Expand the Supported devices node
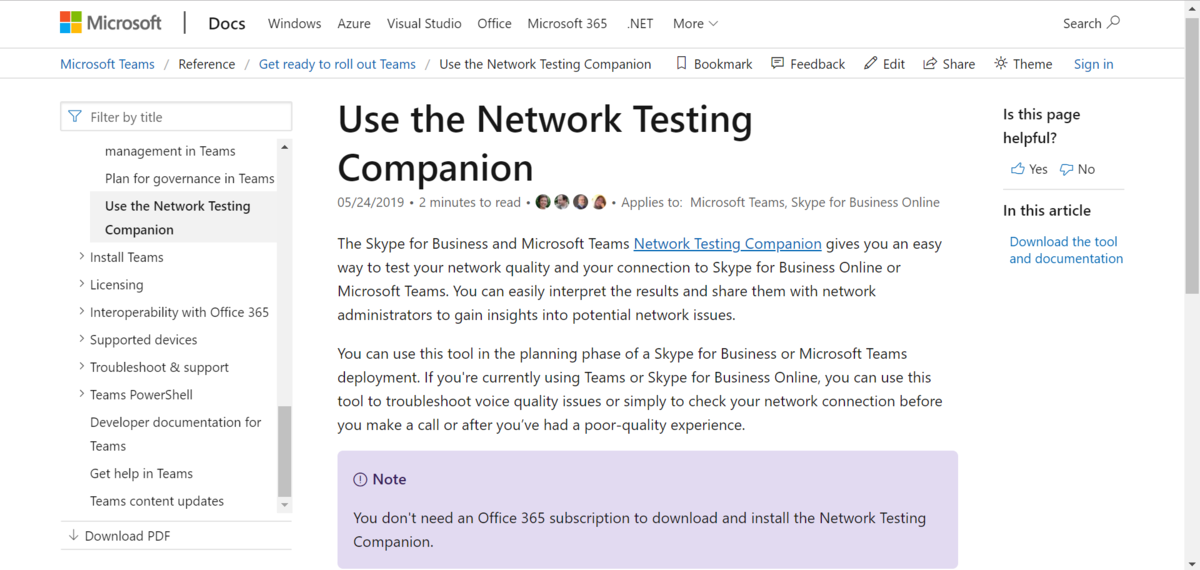 pyautogui.click(x=81, y=339)
